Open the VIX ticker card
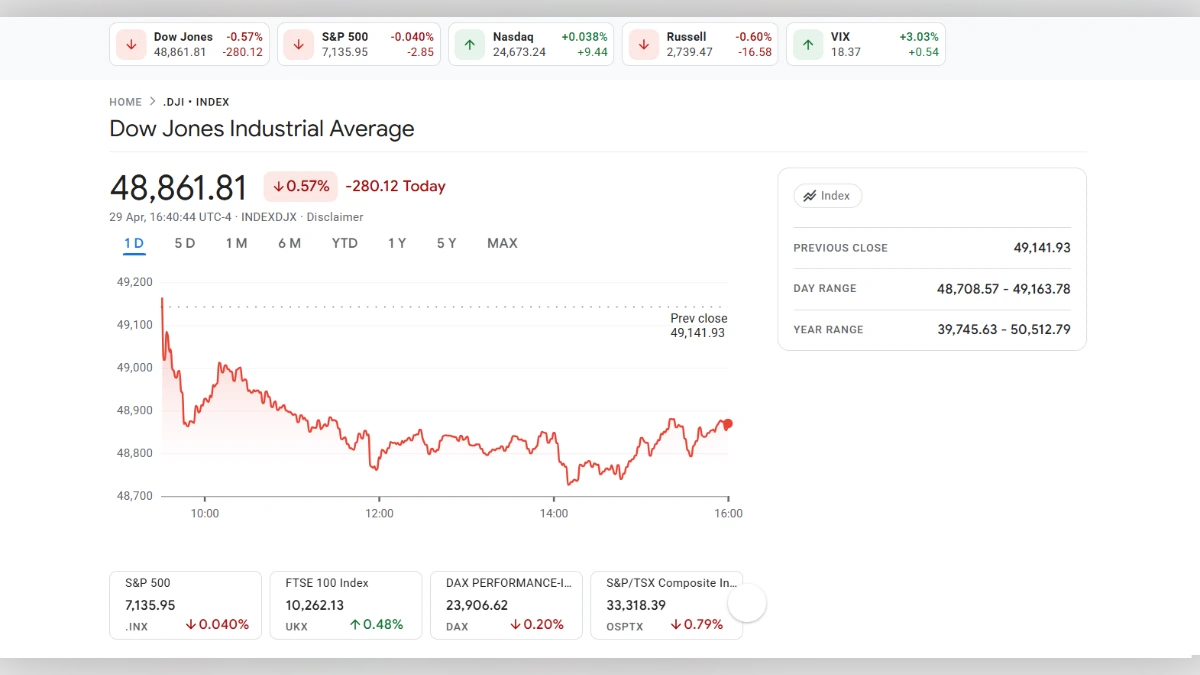This screenshot has width=1200, height=675. tap(866, 44)
